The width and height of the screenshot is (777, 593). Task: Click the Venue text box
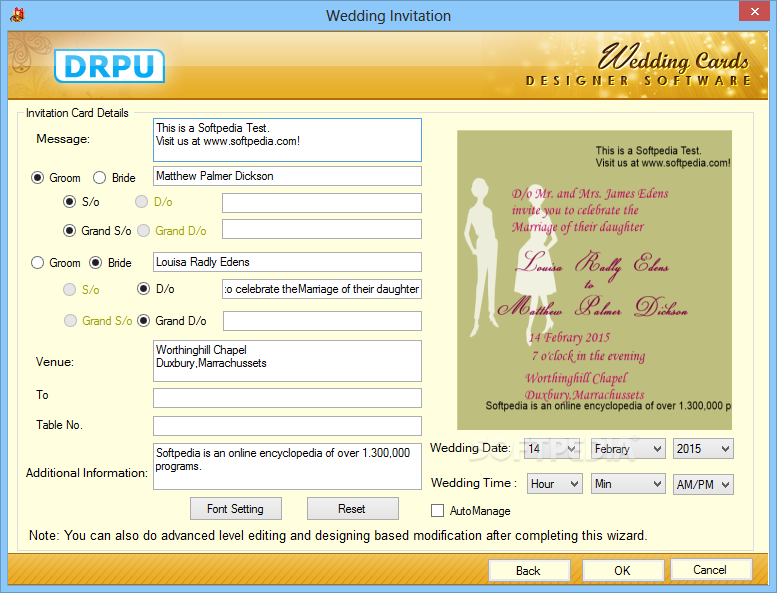click(x=287, y=361)
